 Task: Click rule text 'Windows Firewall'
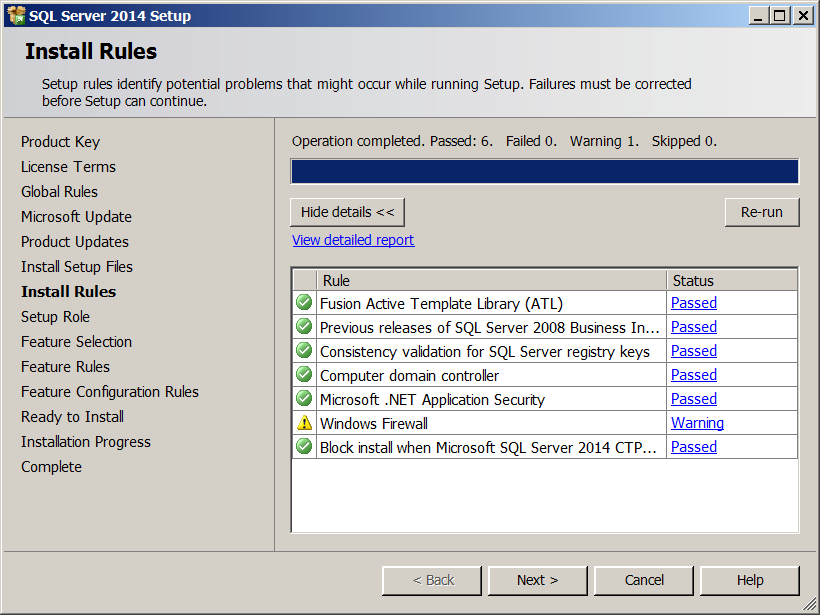pyautogui.click(x=374, y=424)
